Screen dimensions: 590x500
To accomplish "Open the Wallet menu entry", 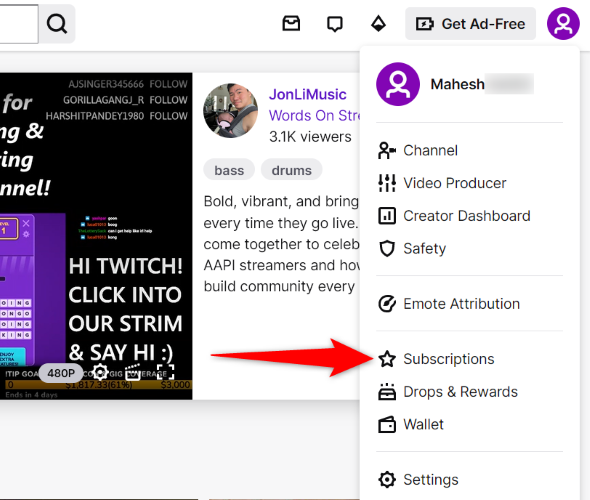I will [469, 424].
